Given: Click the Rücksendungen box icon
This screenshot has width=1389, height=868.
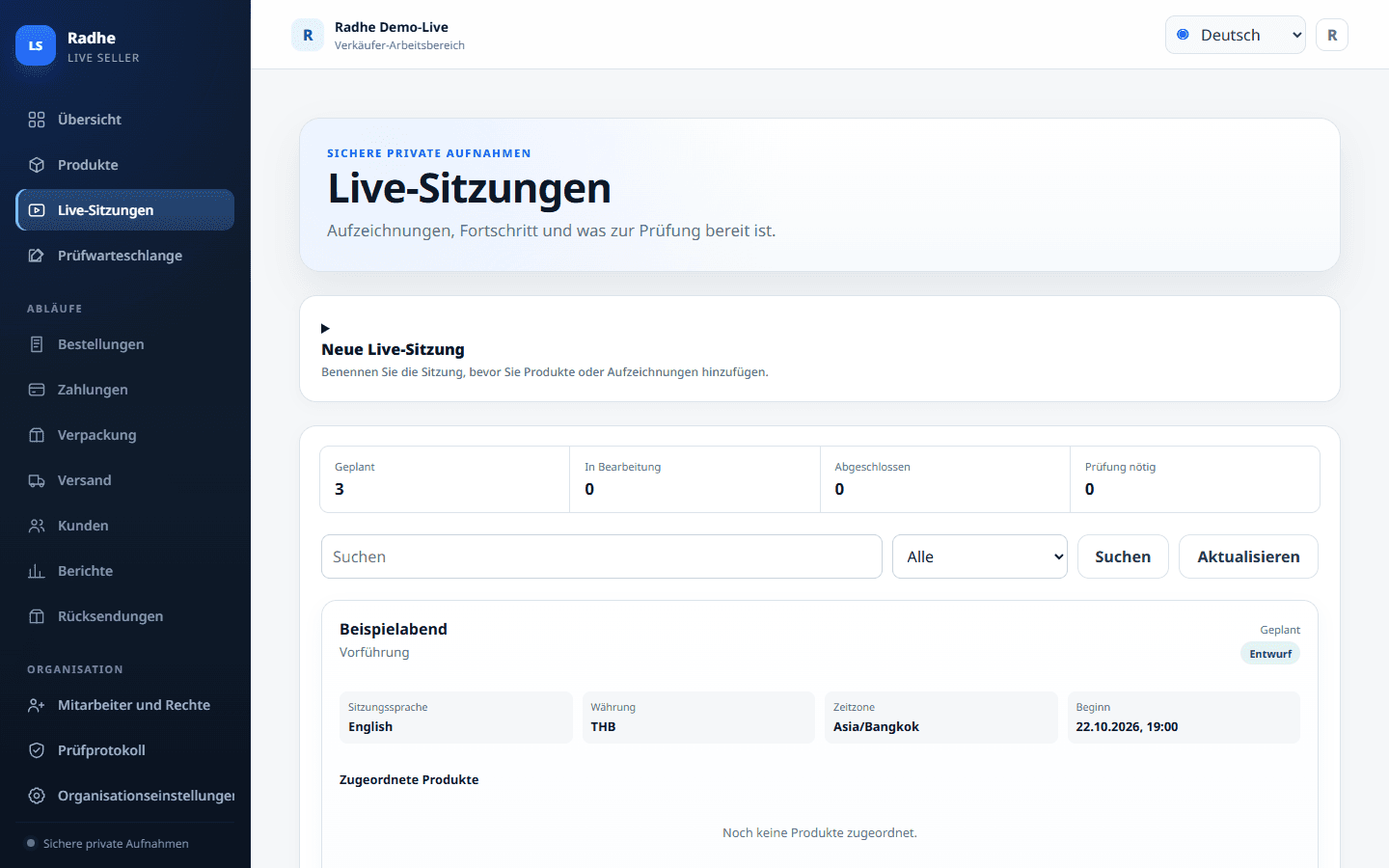Looking at the screenshot, I should (x=37, y=616).
